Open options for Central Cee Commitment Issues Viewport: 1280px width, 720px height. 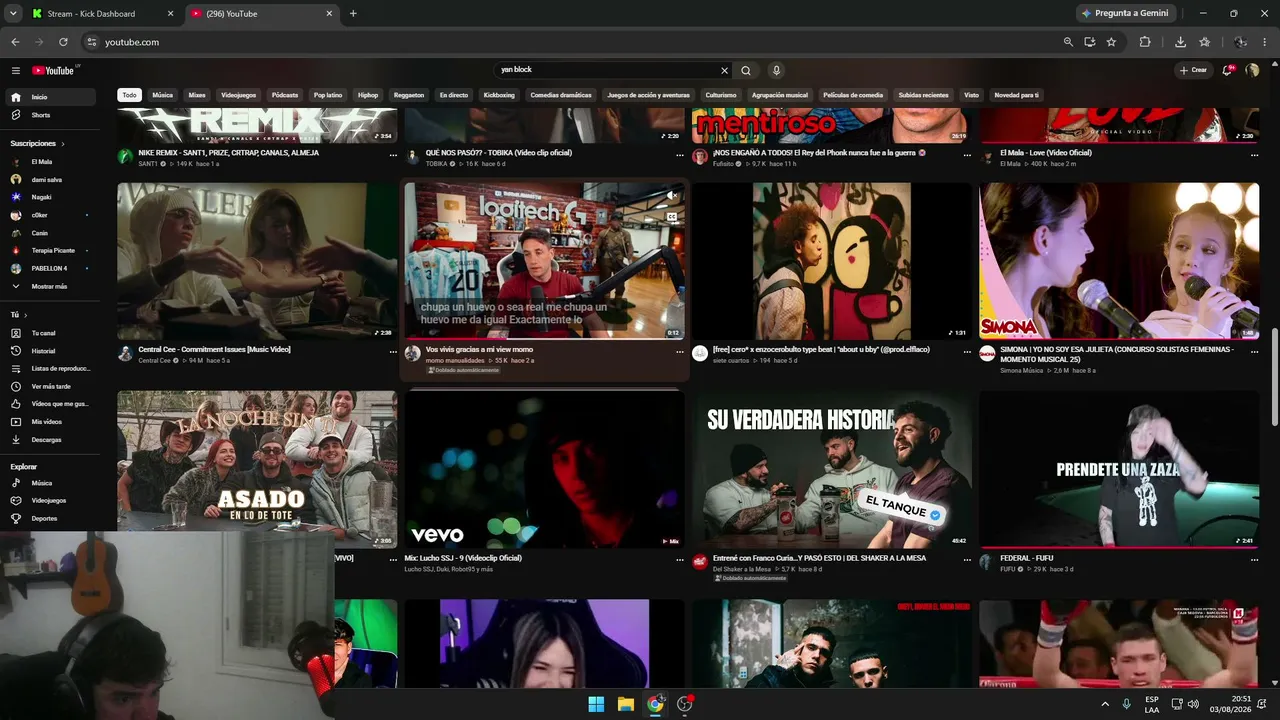[x=393, y=352]
